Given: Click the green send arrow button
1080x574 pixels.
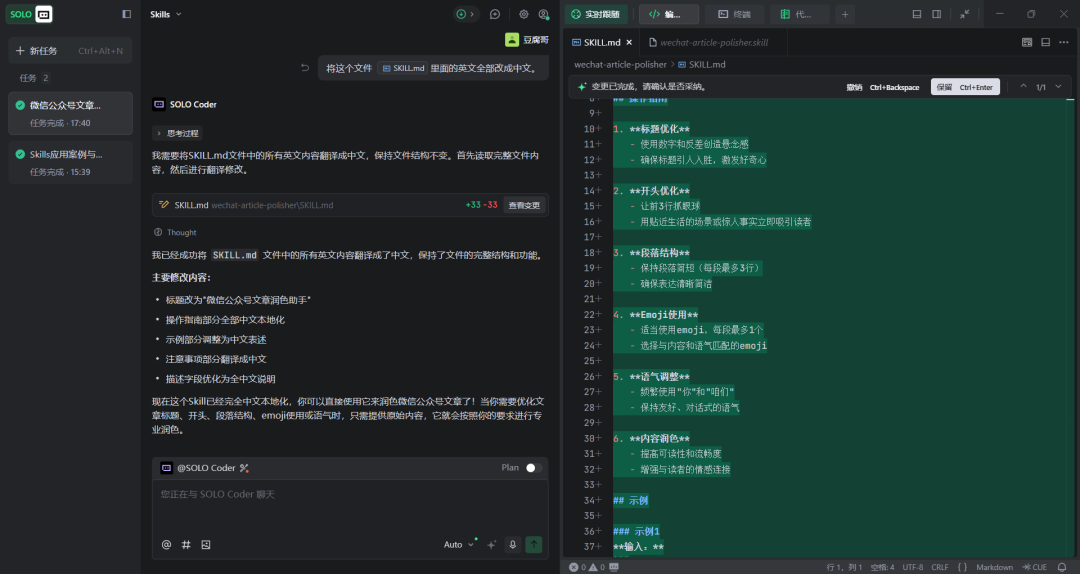Looking at the screenshot, I should click(534, 544).
